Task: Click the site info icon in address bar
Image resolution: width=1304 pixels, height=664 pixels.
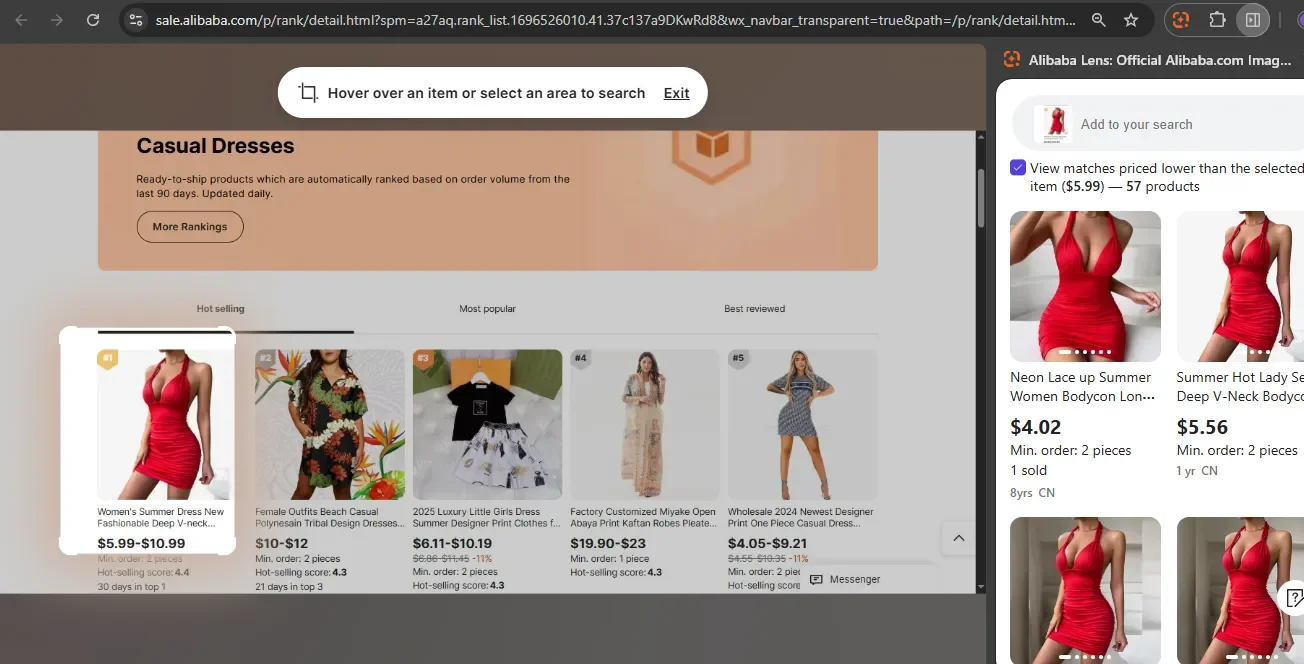Action: coord(135,18)
